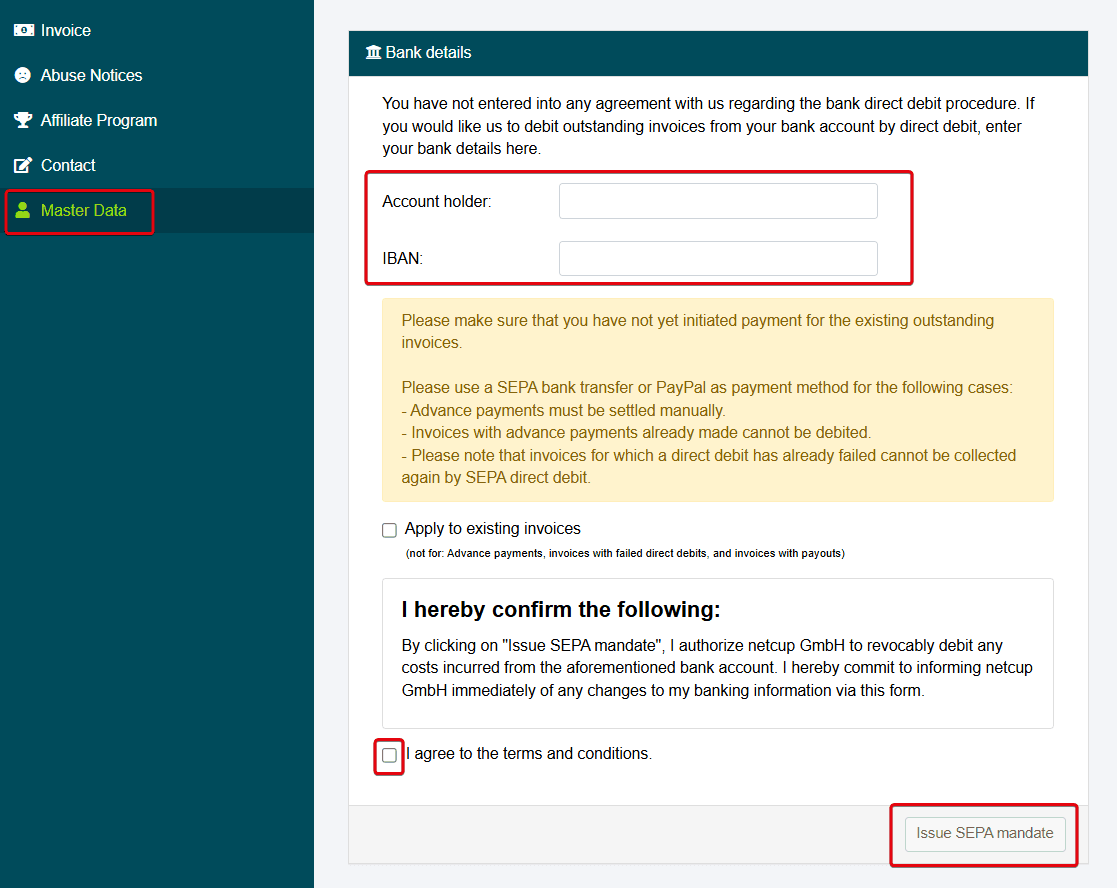Image resolution: width=1117 pixels, height=888 pixels.
Task: Check the I agree to the terms checkbox
Action: 389,754
